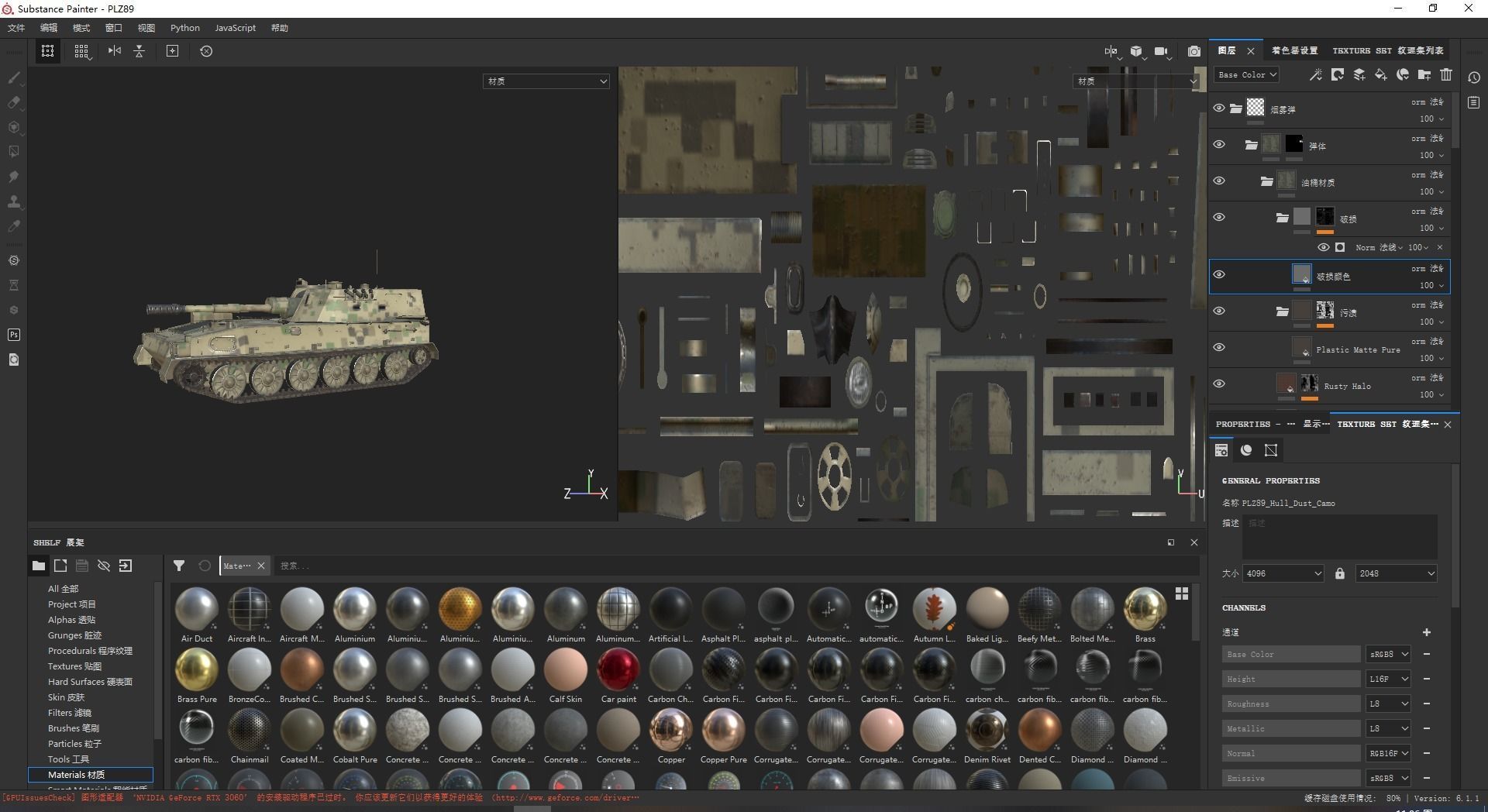Add a new channel with plus button
1488x812 pixels.
point(1426,632)
